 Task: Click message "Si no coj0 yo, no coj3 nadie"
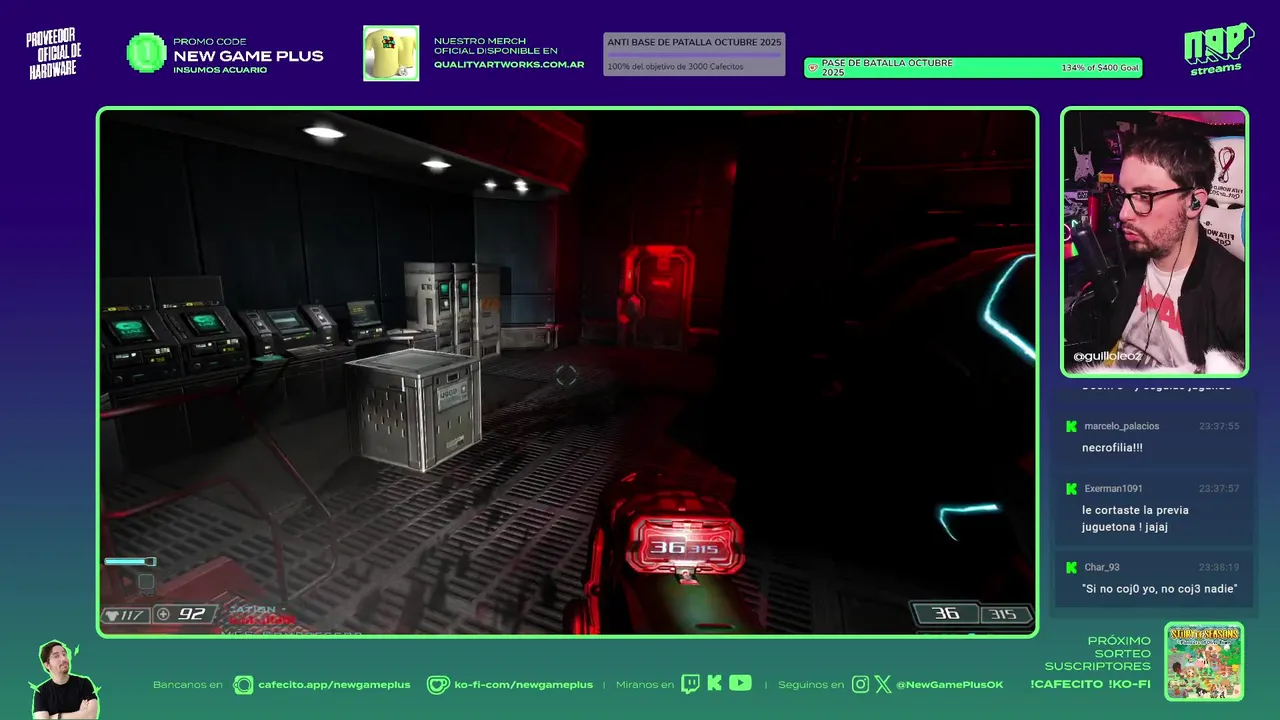(1159, 589)
